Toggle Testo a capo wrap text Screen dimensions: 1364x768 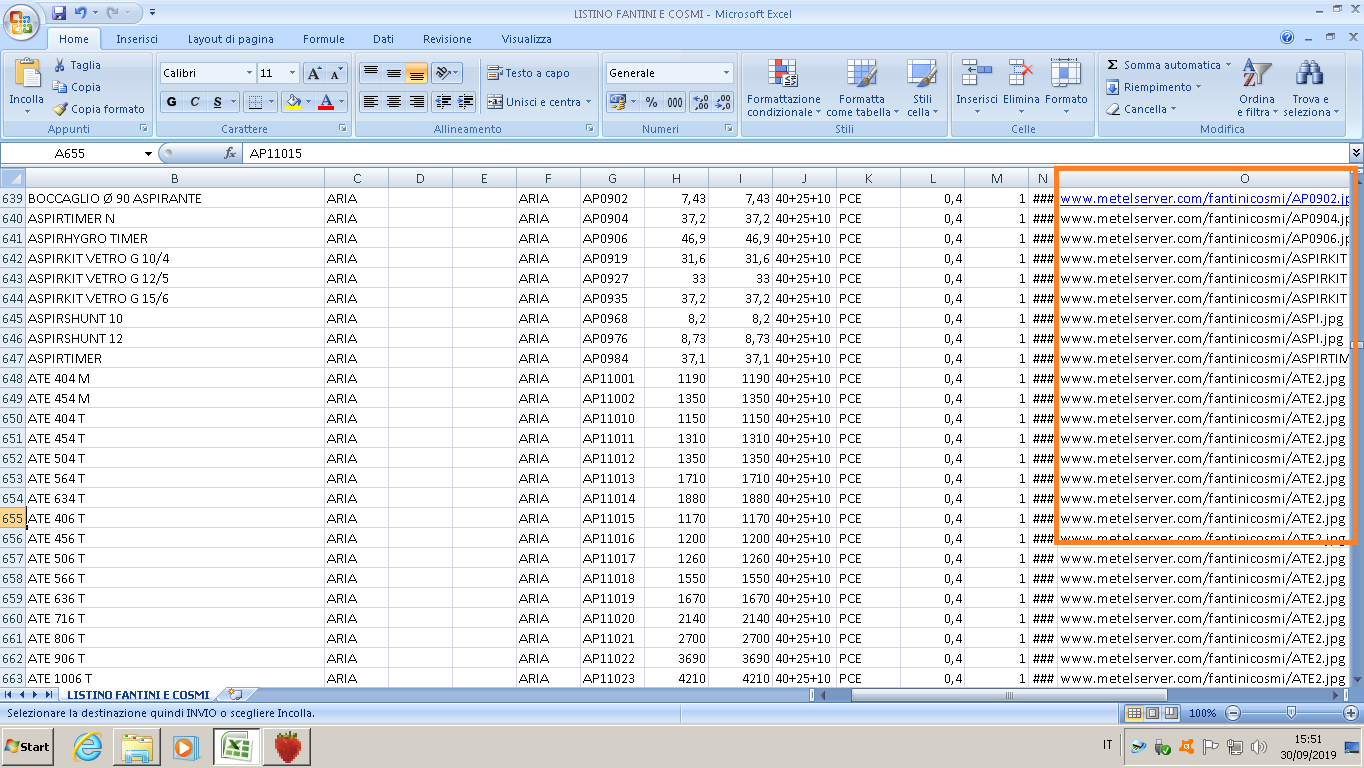(x=529, y=73)
